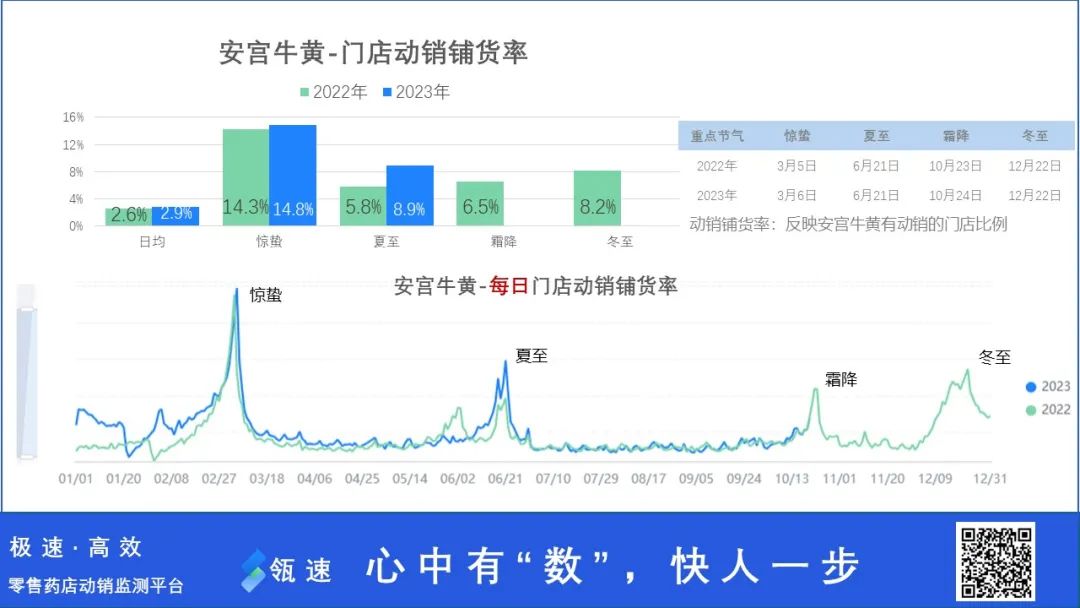
Task: Click the 3月5日 table cell
Action: point(797,166)
